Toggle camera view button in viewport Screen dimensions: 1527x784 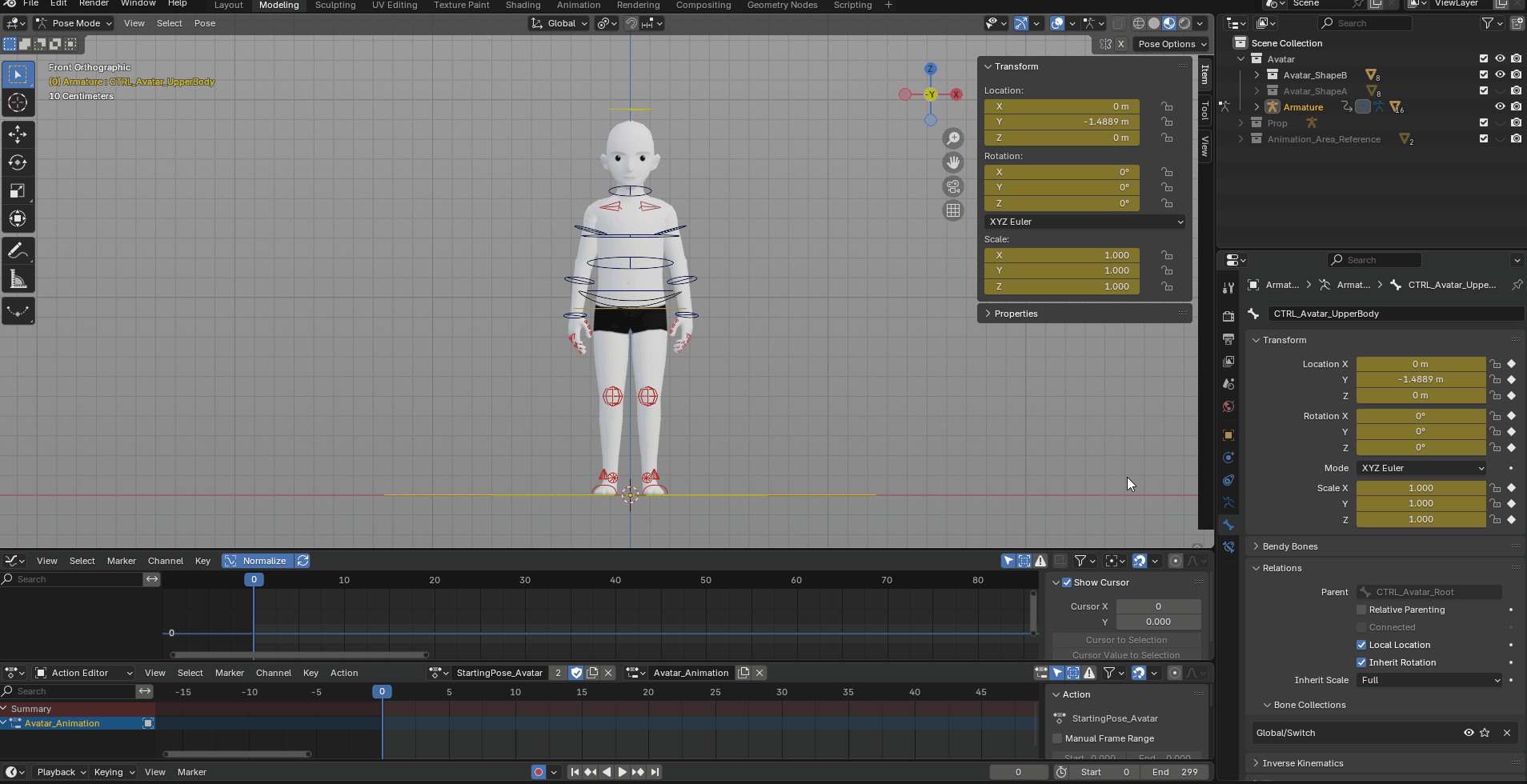point(952,186)
